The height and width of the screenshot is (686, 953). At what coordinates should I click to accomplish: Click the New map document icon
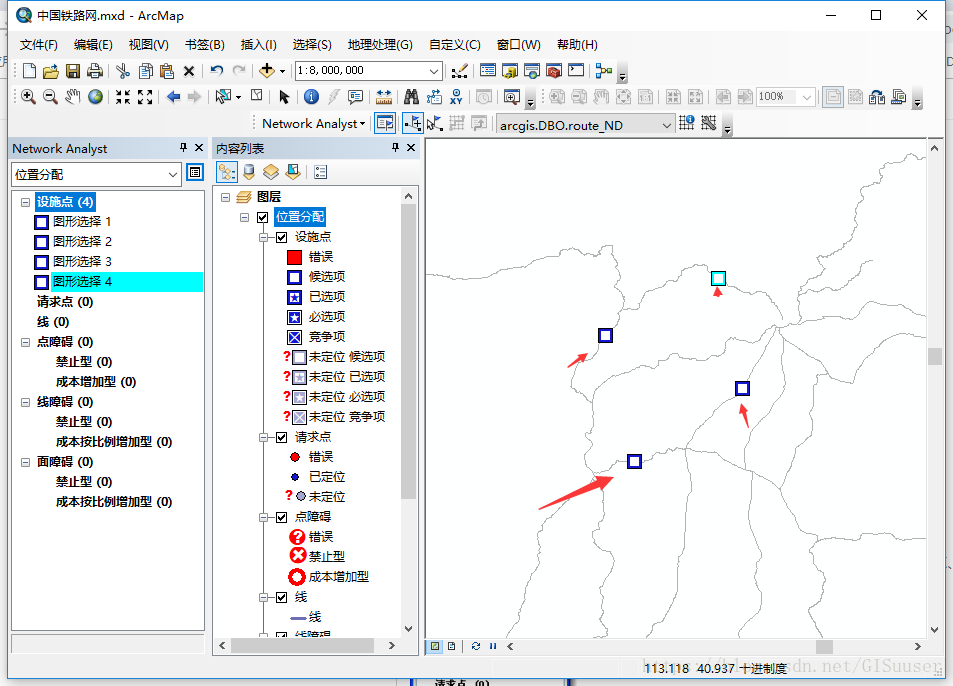29,71
